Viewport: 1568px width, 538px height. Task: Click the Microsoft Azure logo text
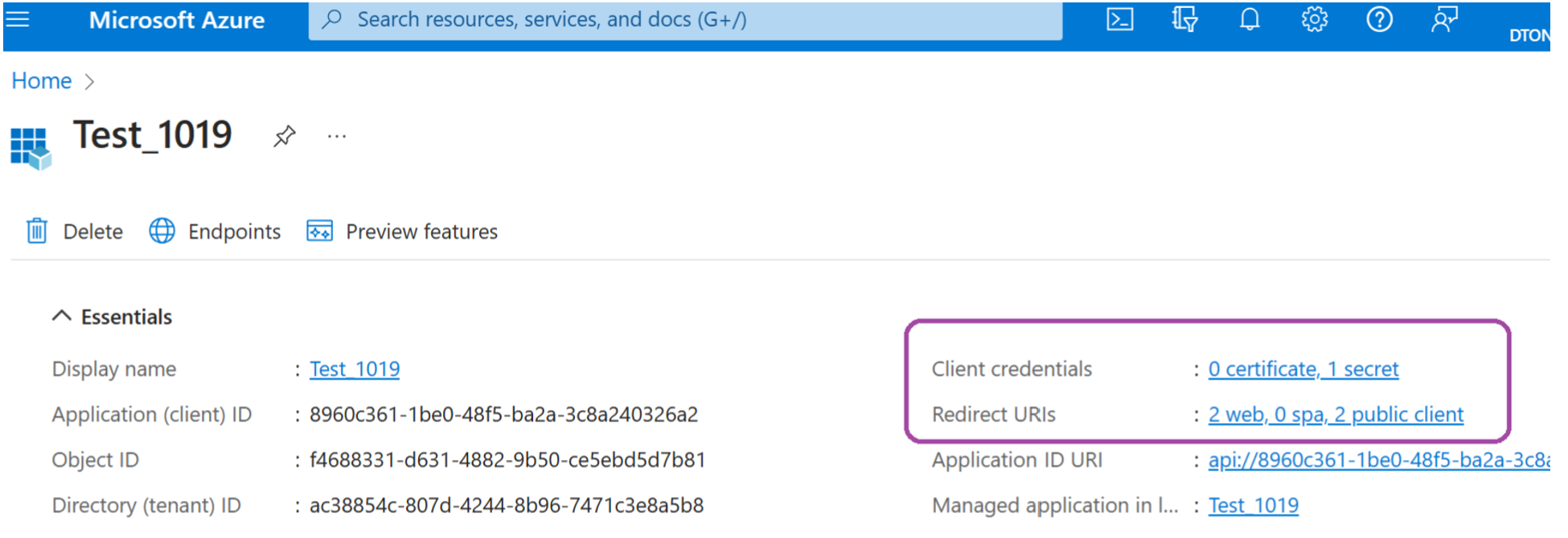pyautogui.click(x=177, y=20)
